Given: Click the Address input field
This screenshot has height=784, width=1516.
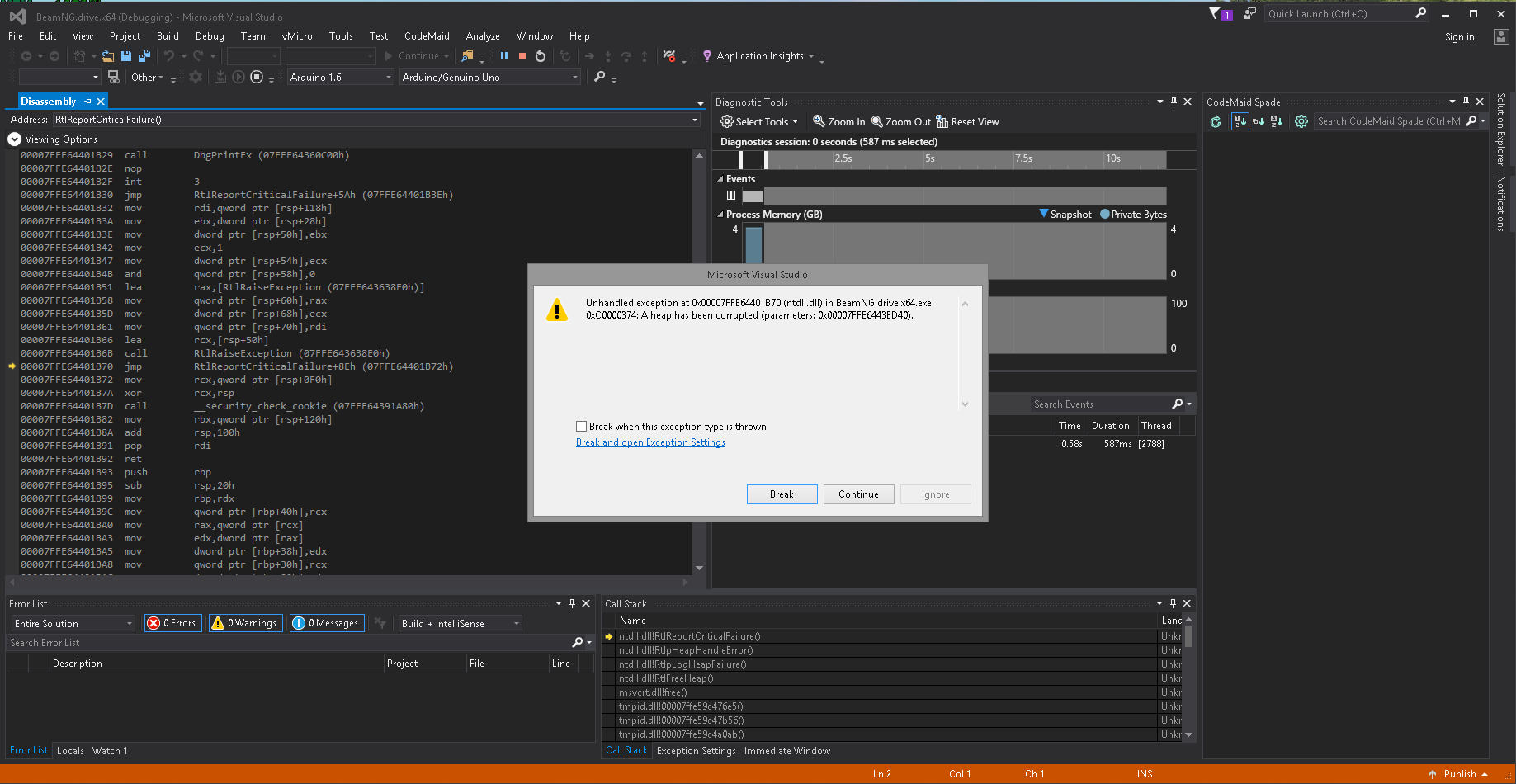Looking at the screenshot, I should (x=376, y=120).
